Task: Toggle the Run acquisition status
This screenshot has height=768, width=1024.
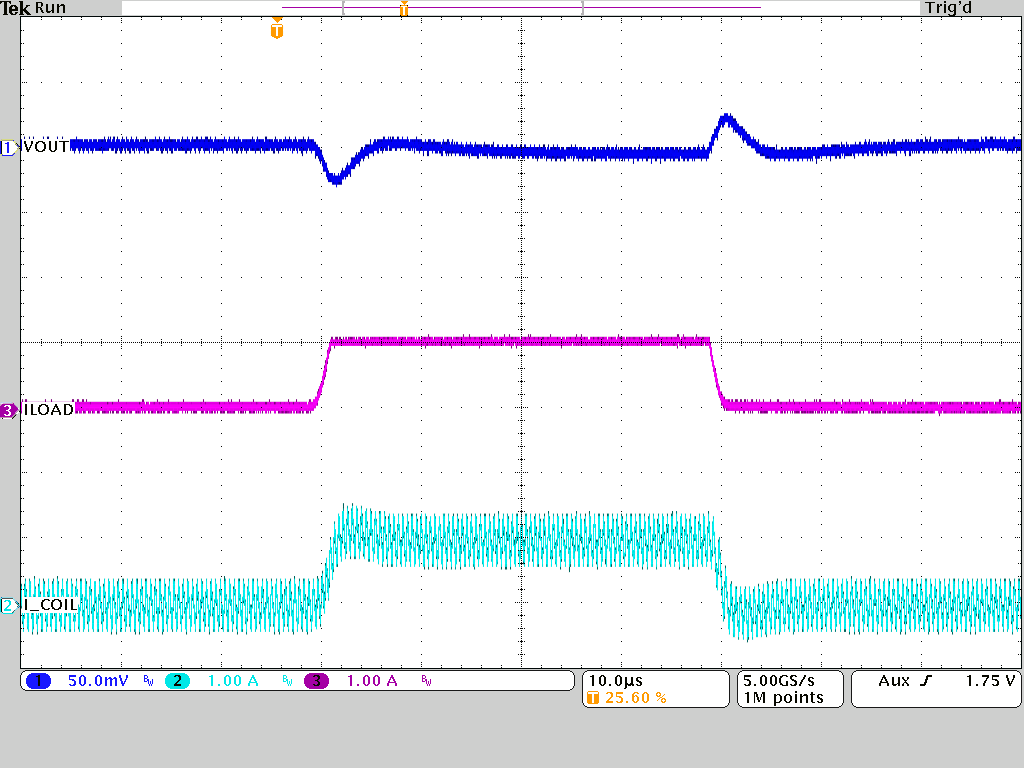Action: 48,8
